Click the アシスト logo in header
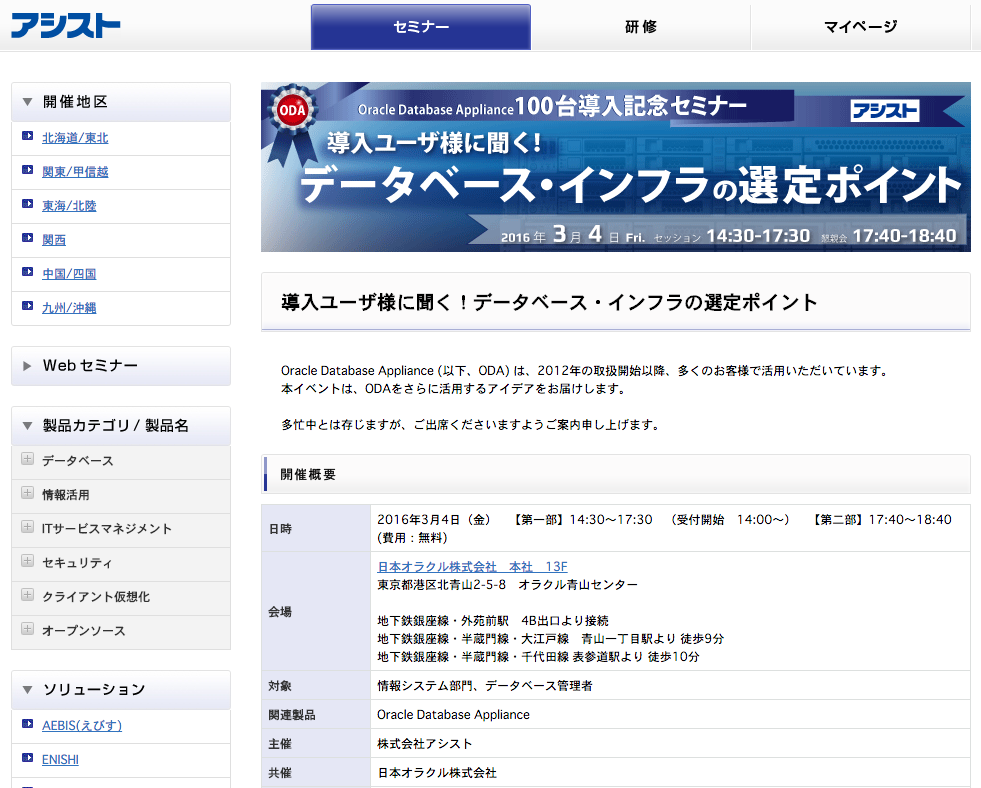 click(x=66, y=26)
